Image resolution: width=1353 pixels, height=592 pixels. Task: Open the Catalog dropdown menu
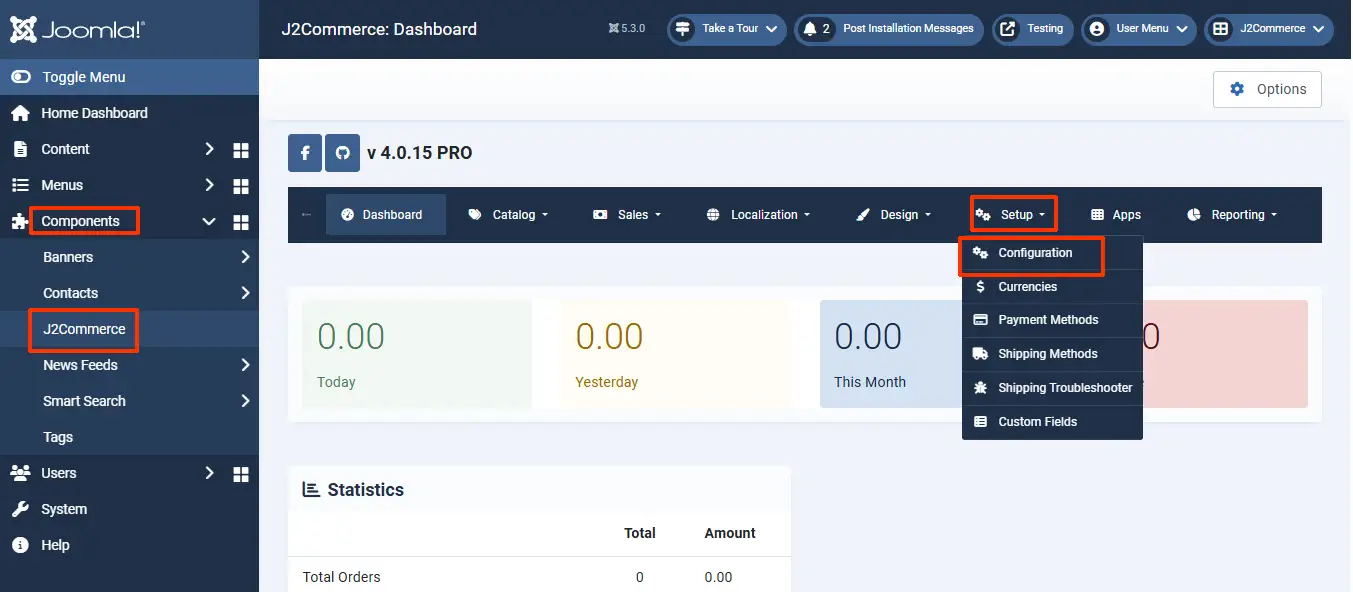[x=509, y=215]
